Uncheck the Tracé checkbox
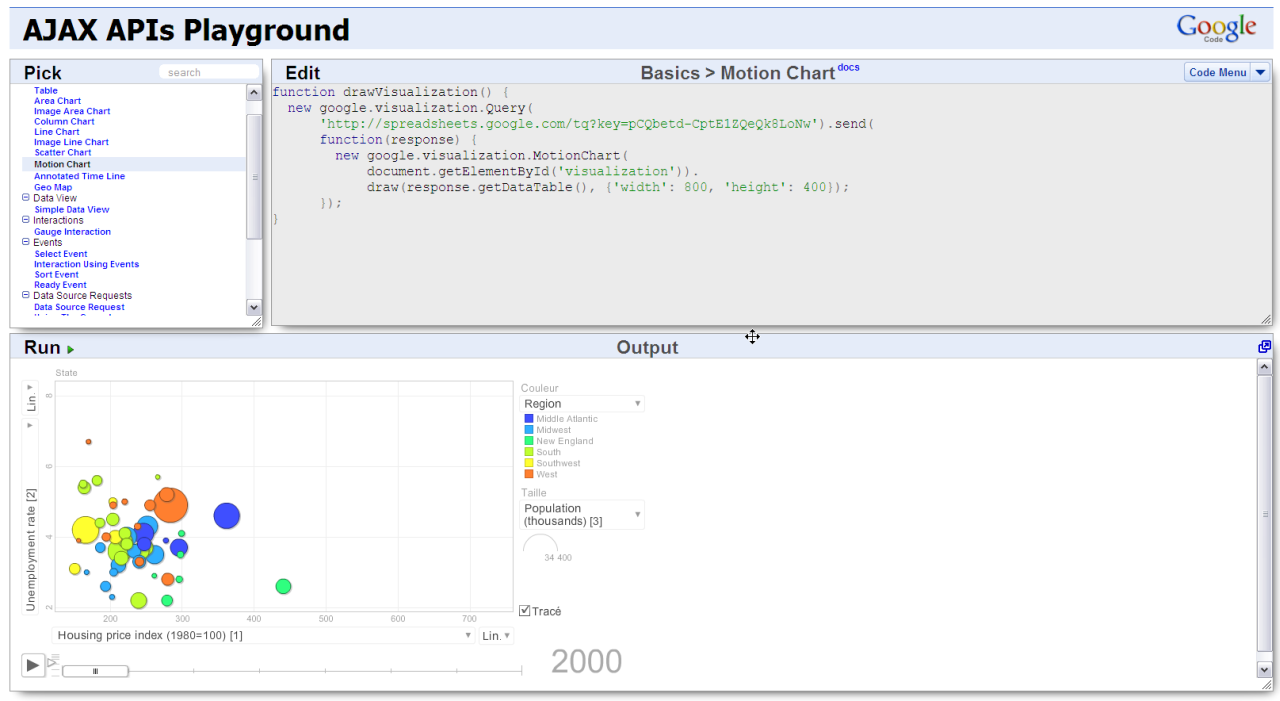The image size is (1280, 701). (x=524, y=610)
